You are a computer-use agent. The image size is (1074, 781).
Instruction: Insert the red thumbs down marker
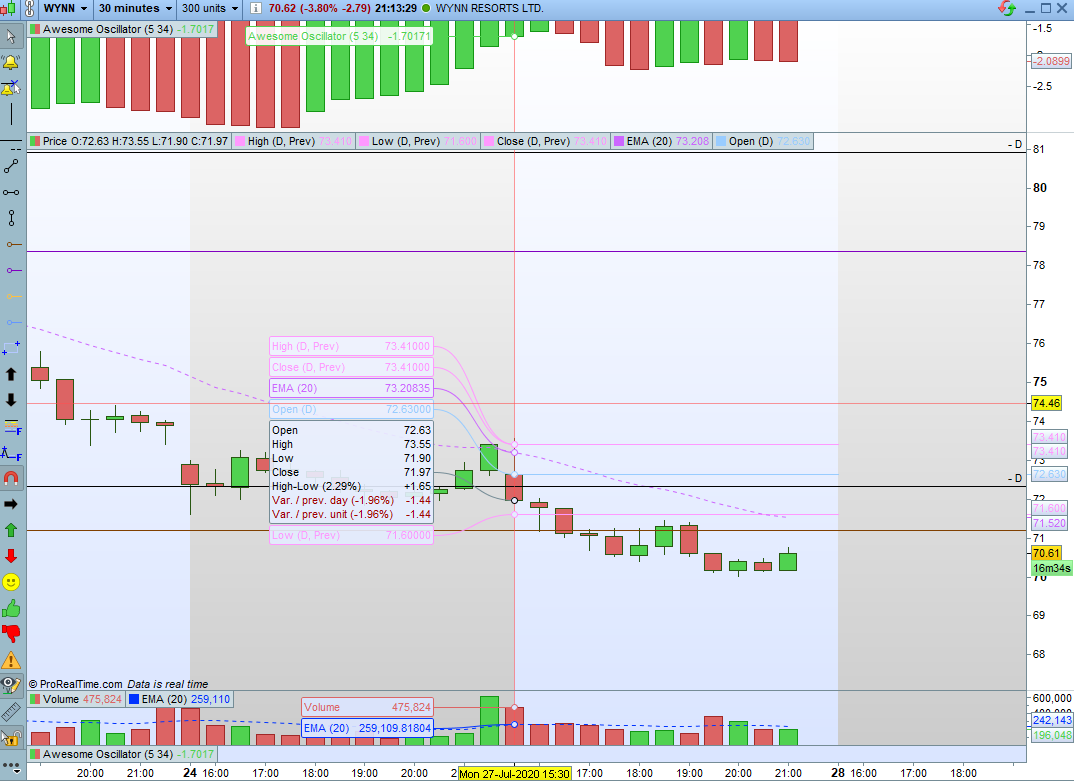pos(11,634)
